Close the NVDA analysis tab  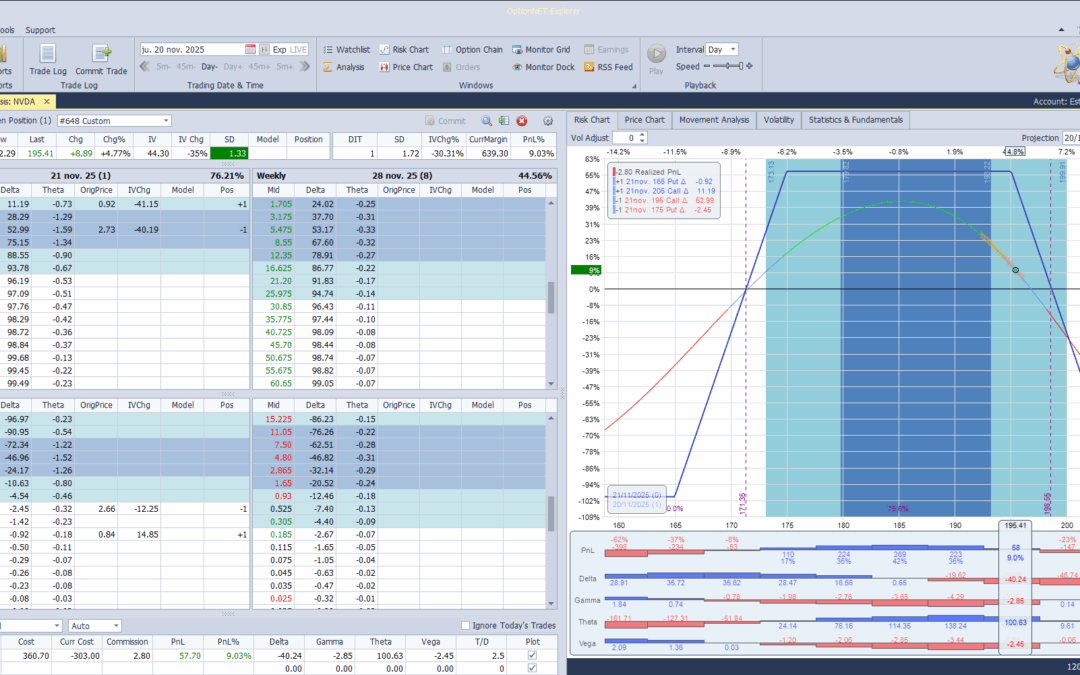(47, 101)
